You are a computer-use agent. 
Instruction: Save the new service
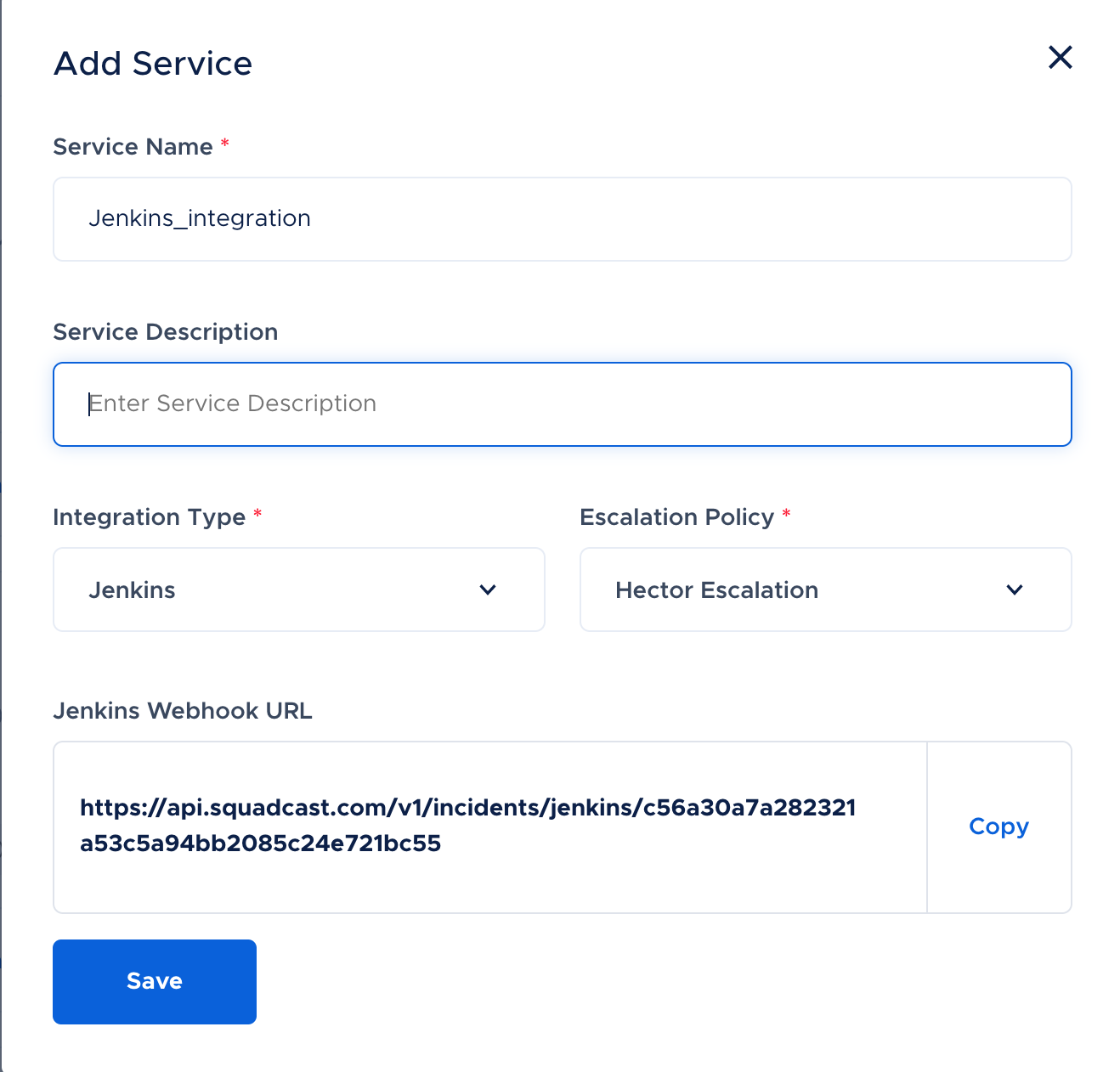pos(155,981)
